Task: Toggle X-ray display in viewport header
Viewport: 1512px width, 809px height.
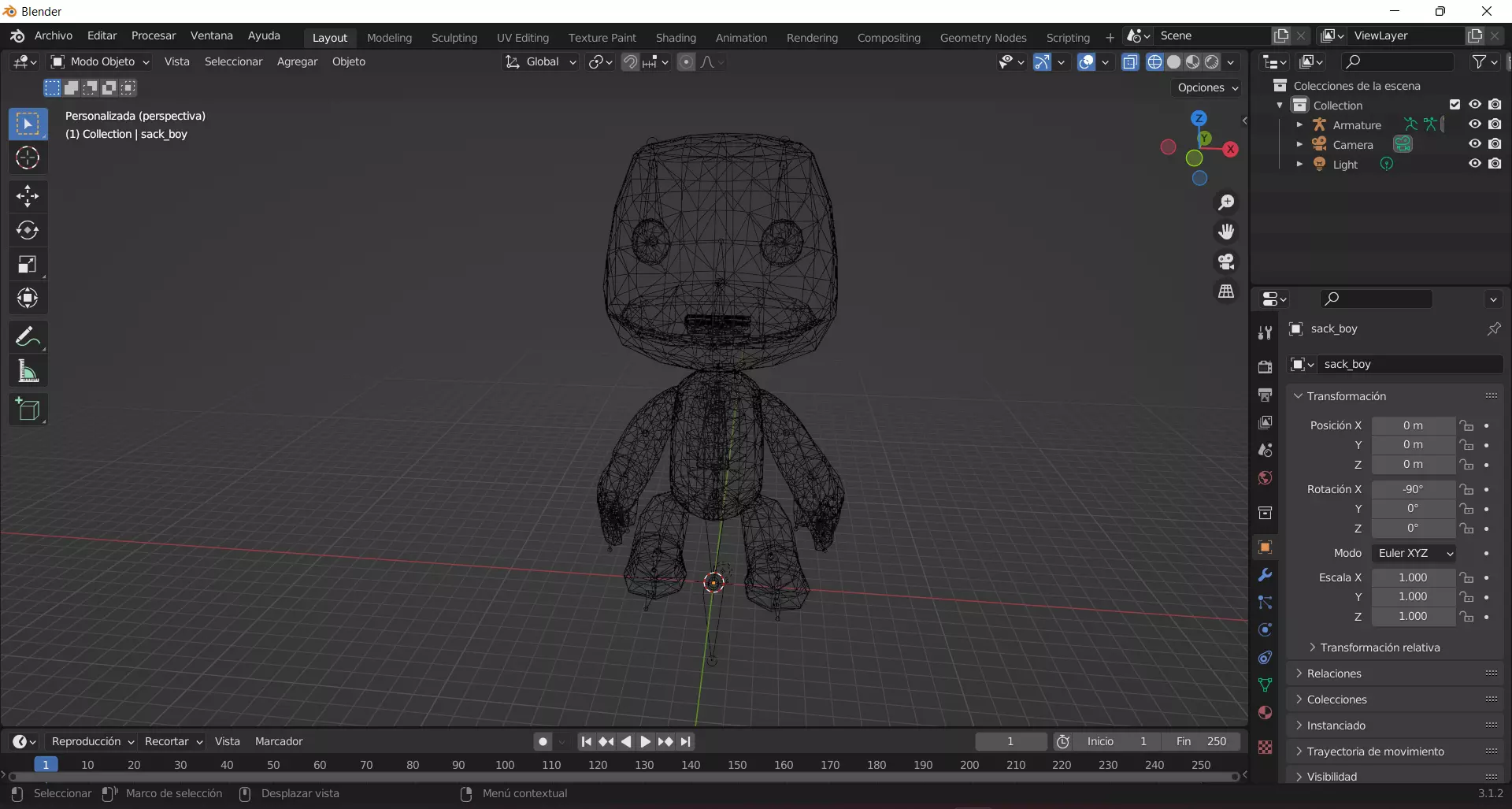Action: [1130, 62]
